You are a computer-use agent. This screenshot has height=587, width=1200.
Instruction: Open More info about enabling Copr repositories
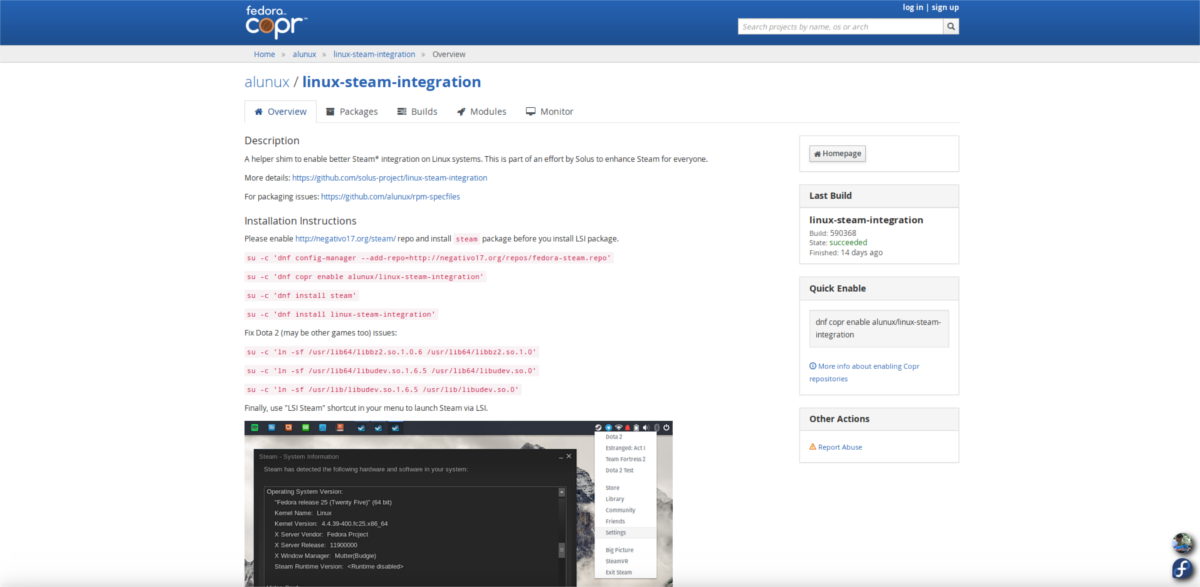(864, 372)
